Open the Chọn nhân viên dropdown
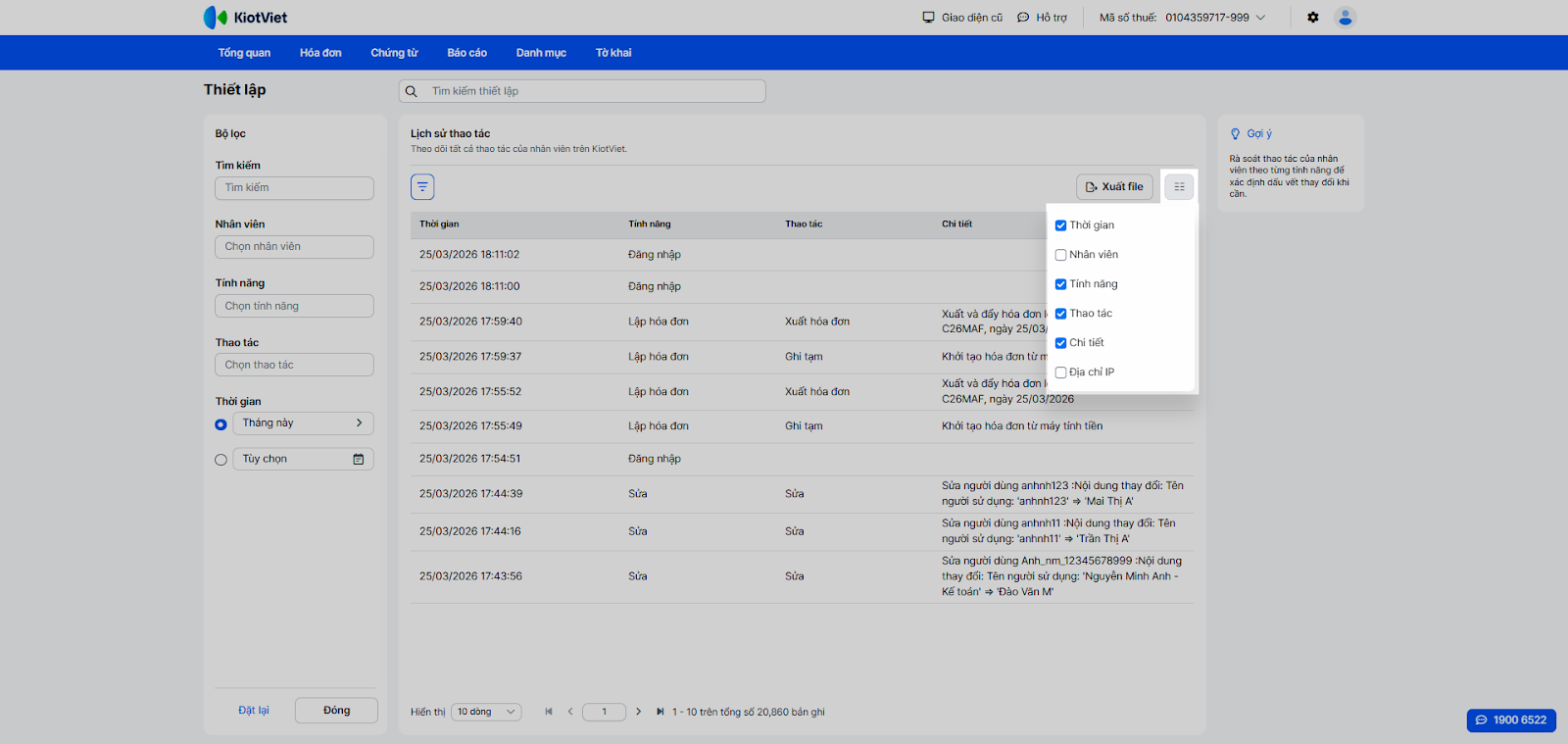Screen dimensions: 1568x744 294,247
